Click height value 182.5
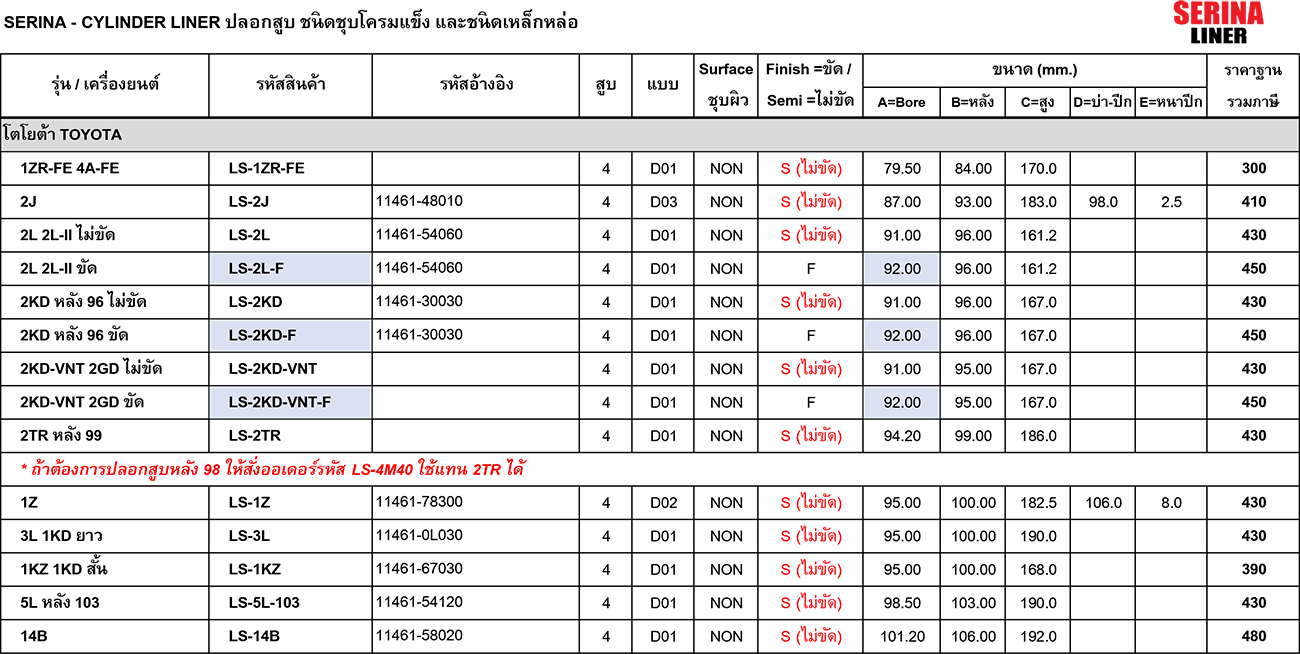The width and height of the screenshot is (1300, 654). point(1038,503)
